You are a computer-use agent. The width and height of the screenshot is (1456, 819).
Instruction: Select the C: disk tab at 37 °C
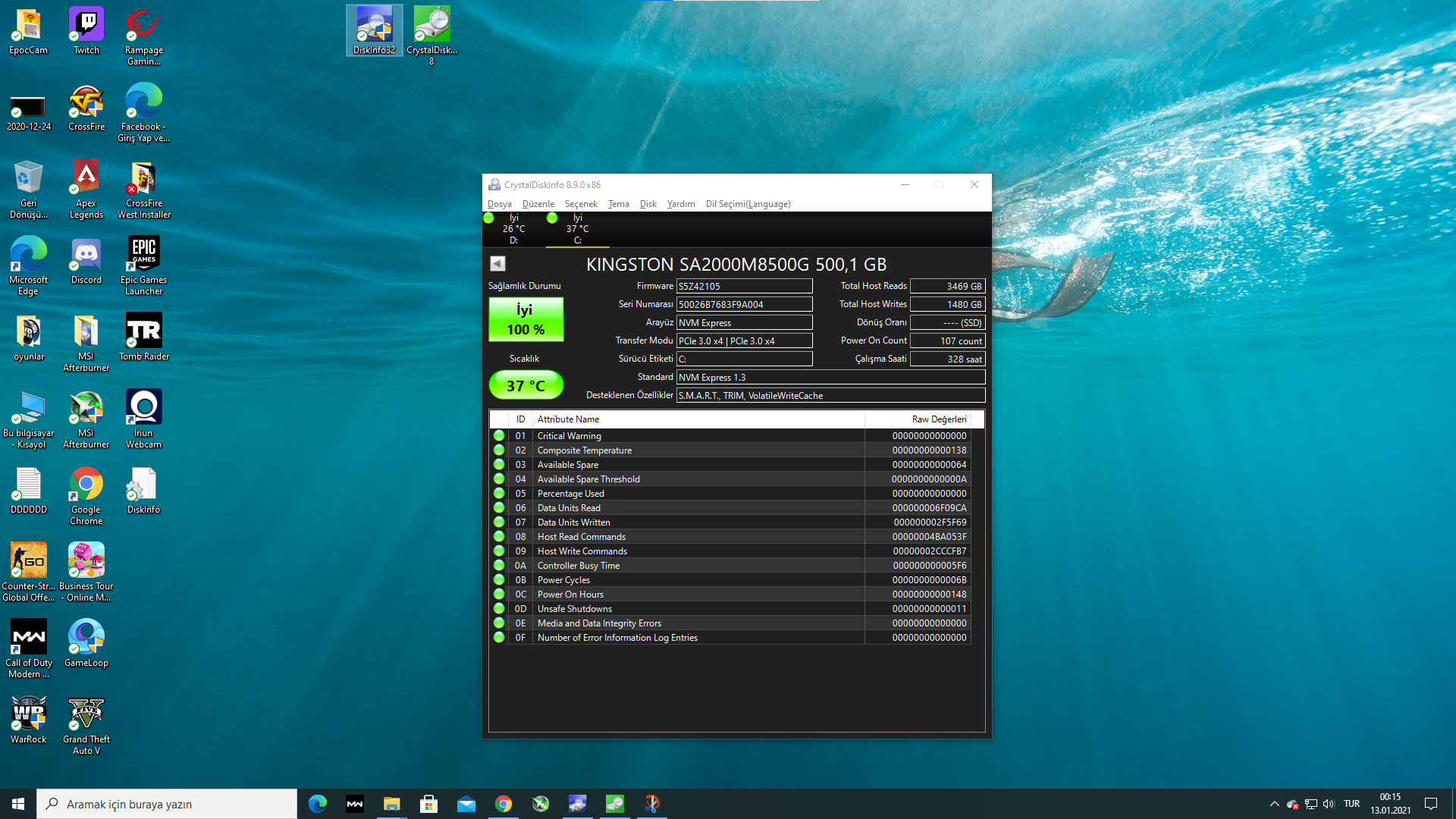(x=577, y=229)
